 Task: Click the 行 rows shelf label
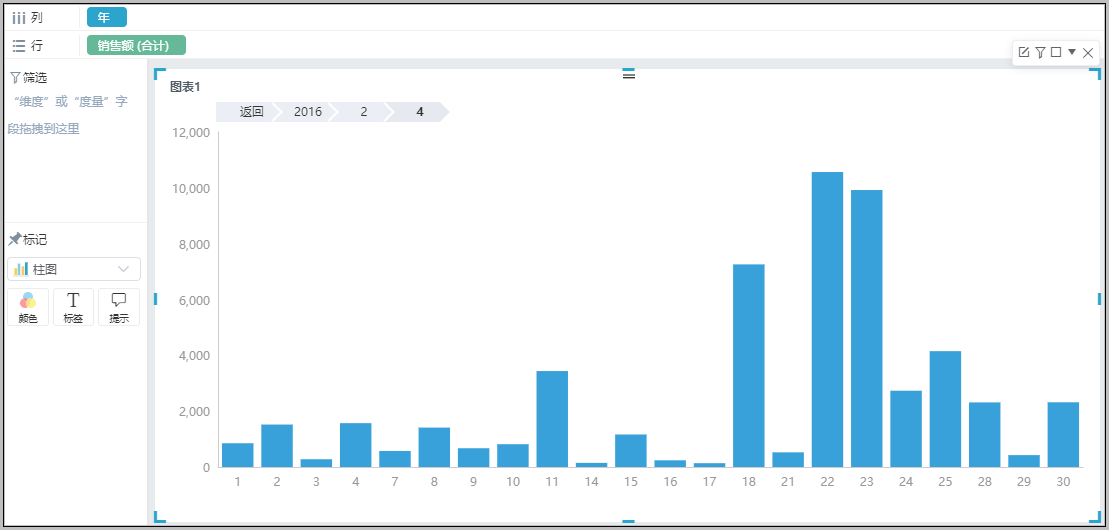[x=28, y=46]
